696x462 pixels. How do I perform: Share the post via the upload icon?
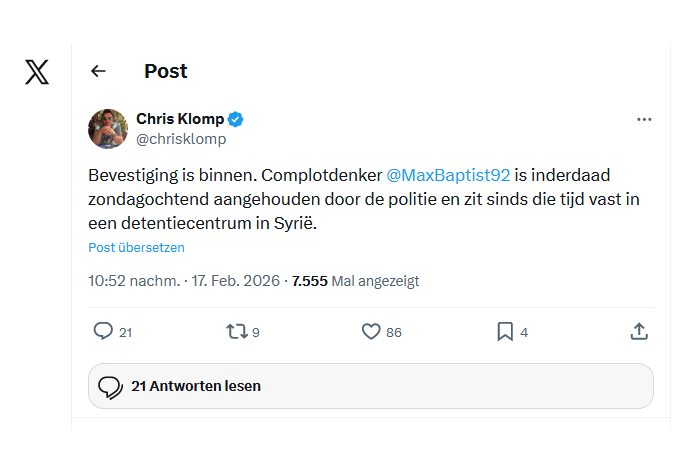point(640,331)
